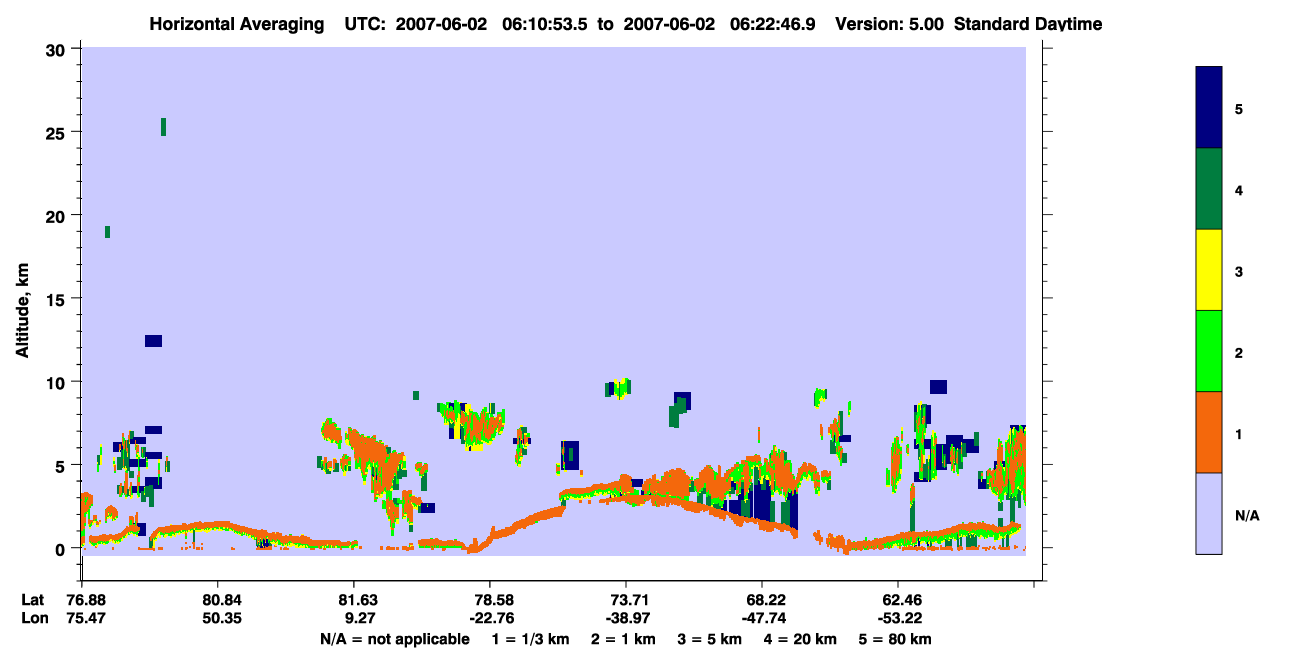Click the 20 altitude tick label
This screenshot has width=1300, height=667.
[x=58, y=215]
